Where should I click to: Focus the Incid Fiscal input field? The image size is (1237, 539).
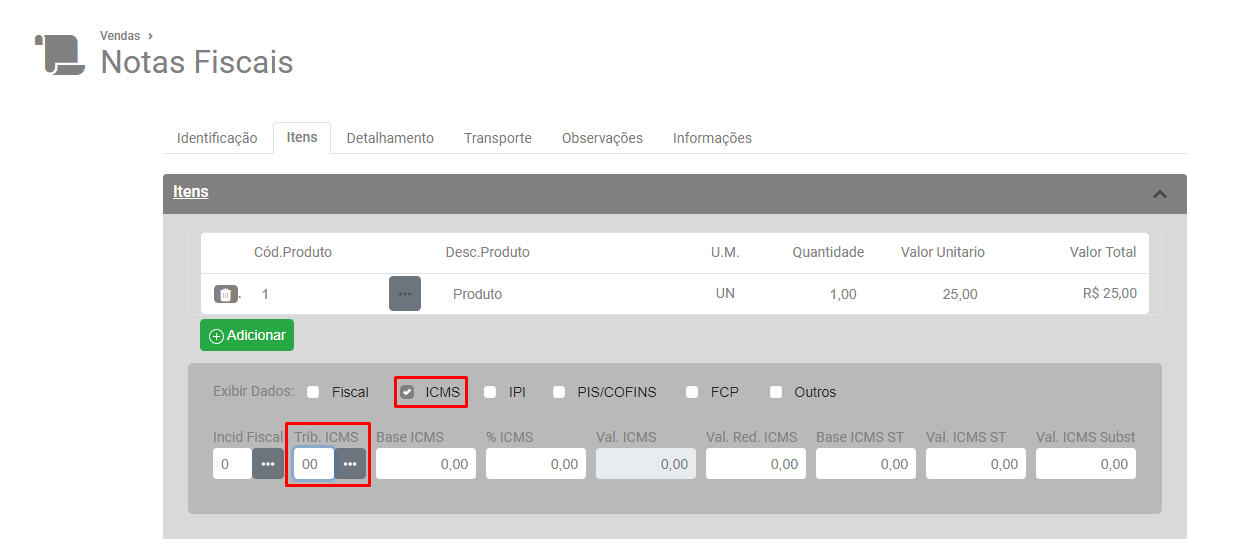coord(232,464)
